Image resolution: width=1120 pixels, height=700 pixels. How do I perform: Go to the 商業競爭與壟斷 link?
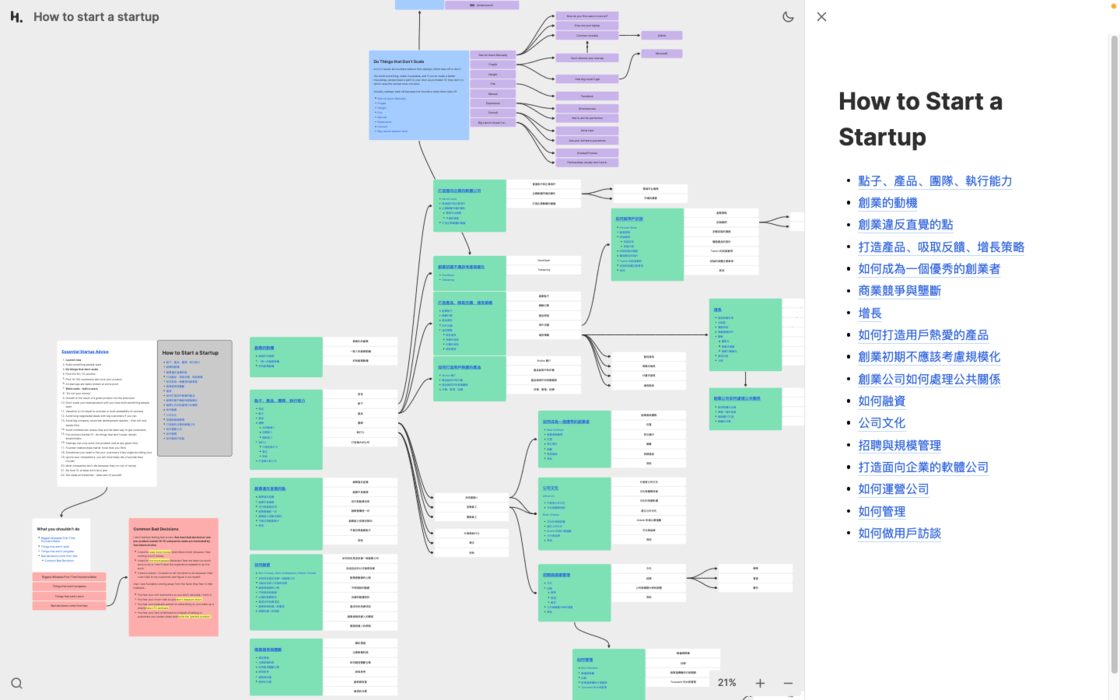[899, 291]
